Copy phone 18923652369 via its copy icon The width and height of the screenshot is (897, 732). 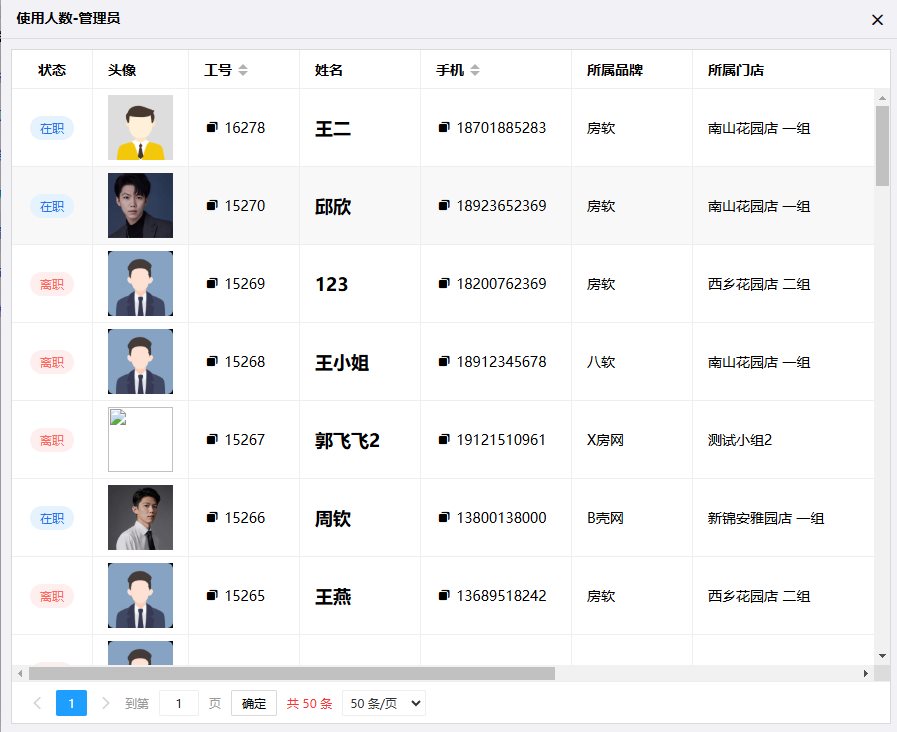pyautogui.click(x=443, y=205)
